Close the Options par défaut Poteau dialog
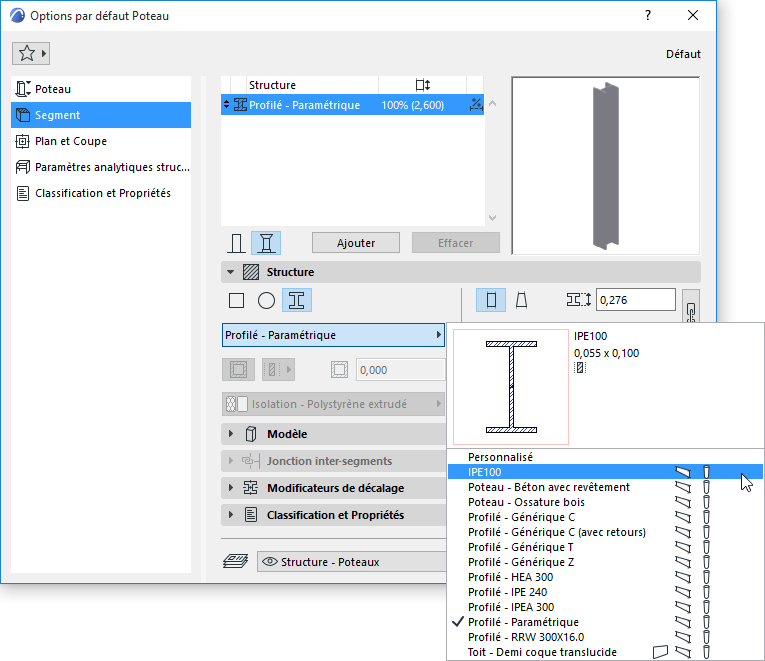The image size is (765, 661). [x=693, y=16]
